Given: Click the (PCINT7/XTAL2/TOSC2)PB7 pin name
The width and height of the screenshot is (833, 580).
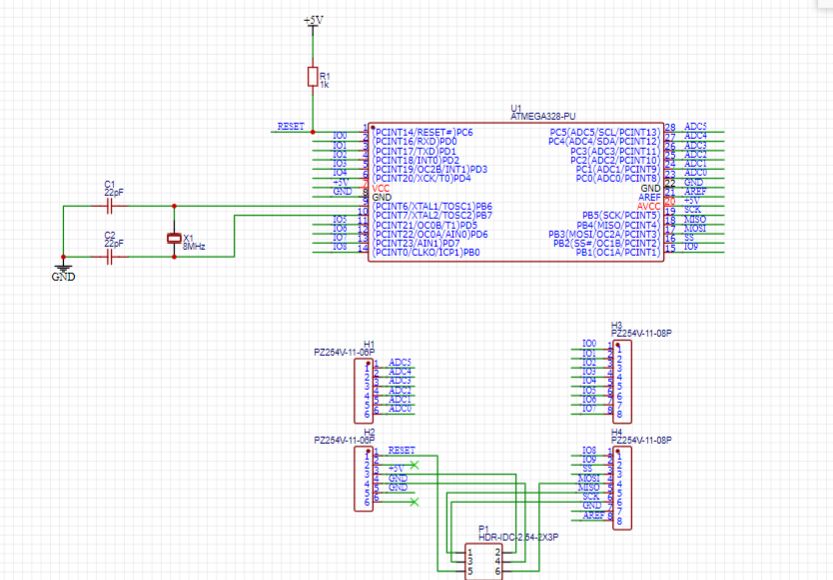Looking at the screenshot, I should tap(432, 216).
